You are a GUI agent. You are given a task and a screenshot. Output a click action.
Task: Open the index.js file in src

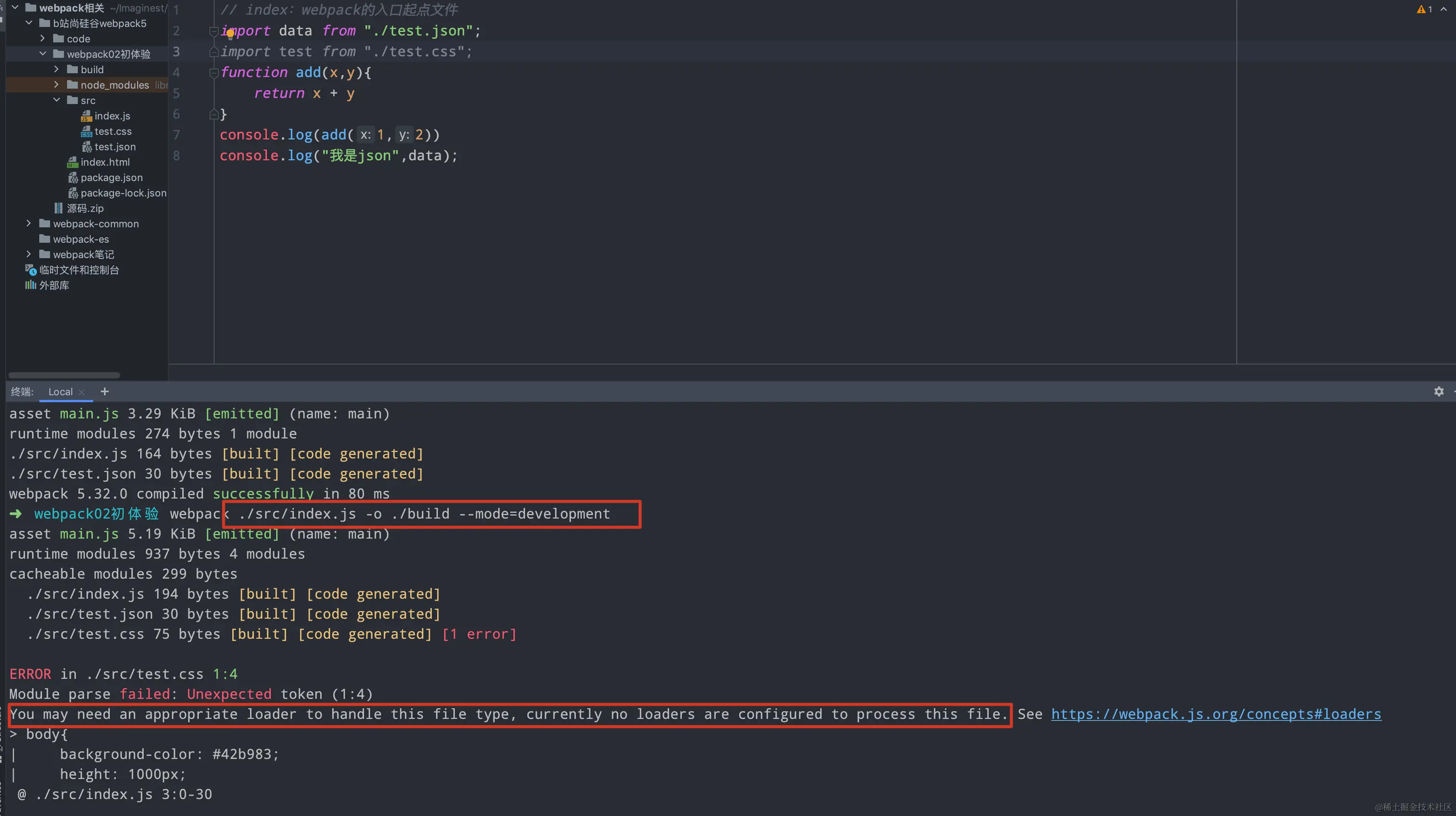(112, 116)
